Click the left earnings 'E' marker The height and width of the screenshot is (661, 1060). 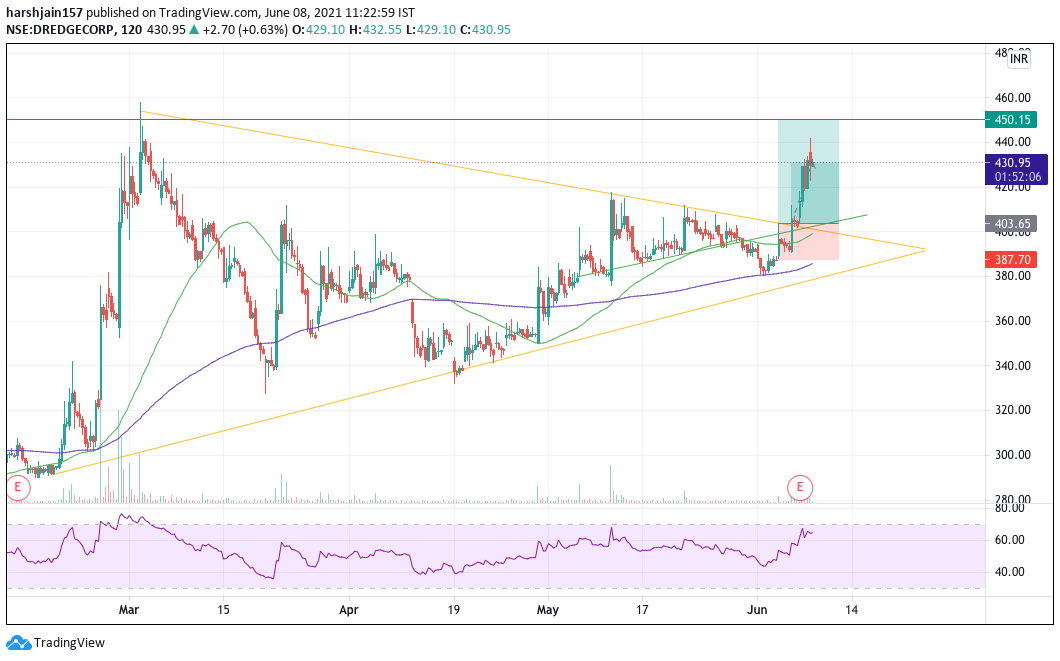click(x=18, y=487)
